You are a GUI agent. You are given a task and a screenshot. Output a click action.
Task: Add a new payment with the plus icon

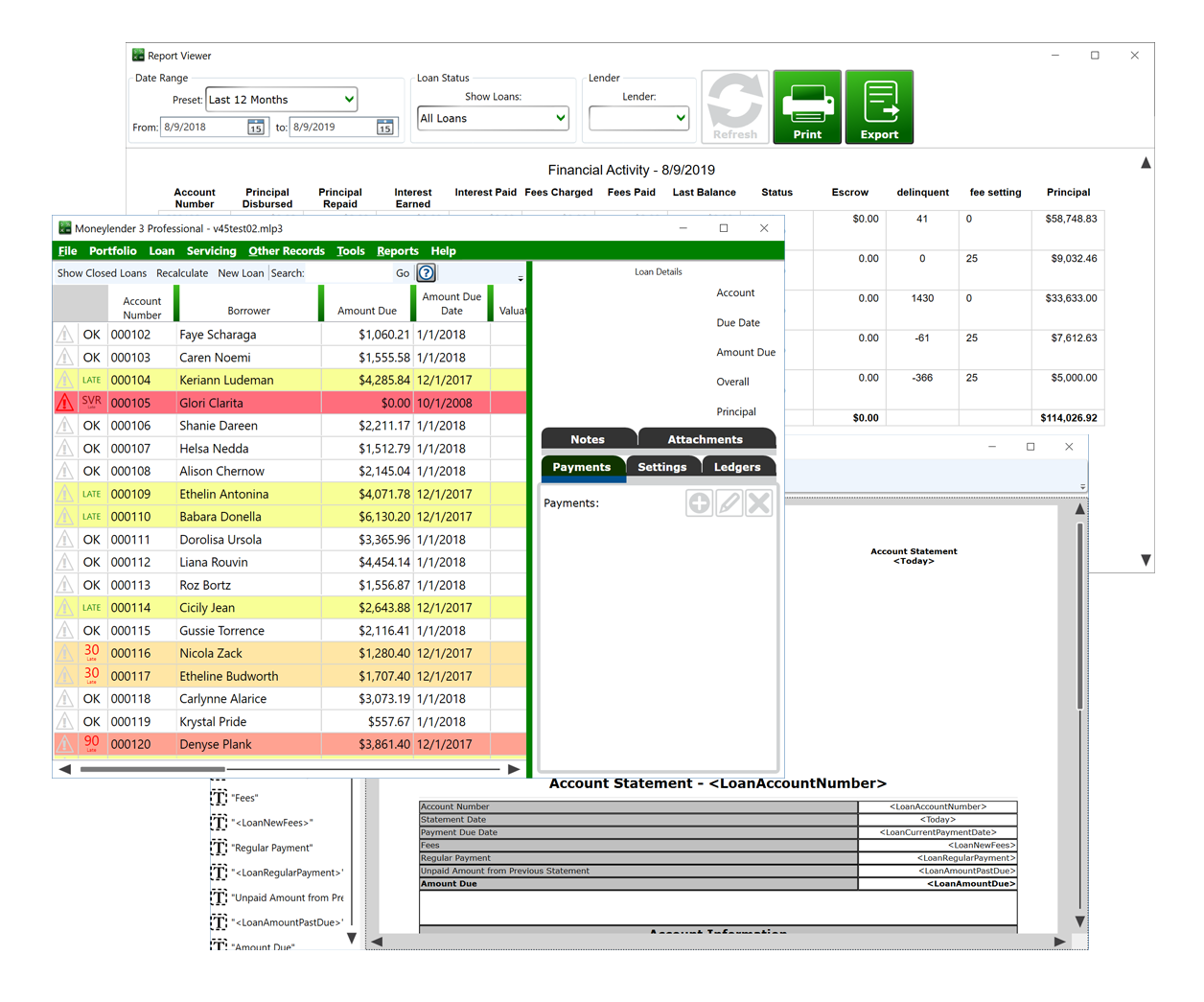700,503
